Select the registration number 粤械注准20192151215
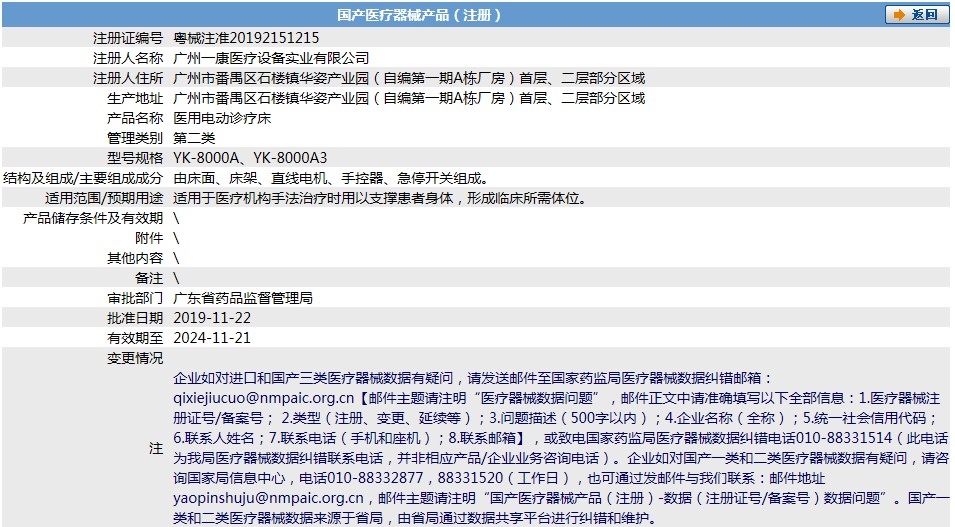The image size is (955, 527). coord(246,38)
